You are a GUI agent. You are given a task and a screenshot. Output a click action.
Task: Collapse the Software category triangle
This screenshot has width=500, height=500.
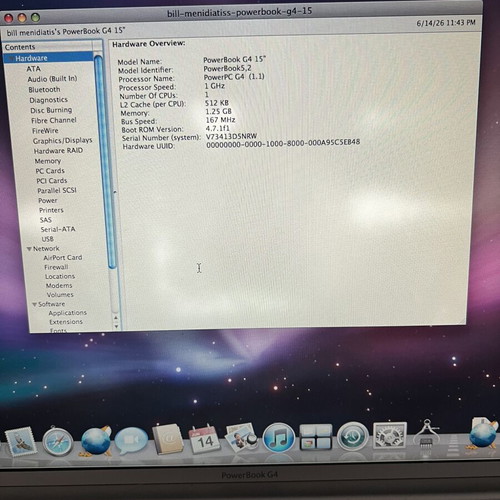(x=34, y=305)
